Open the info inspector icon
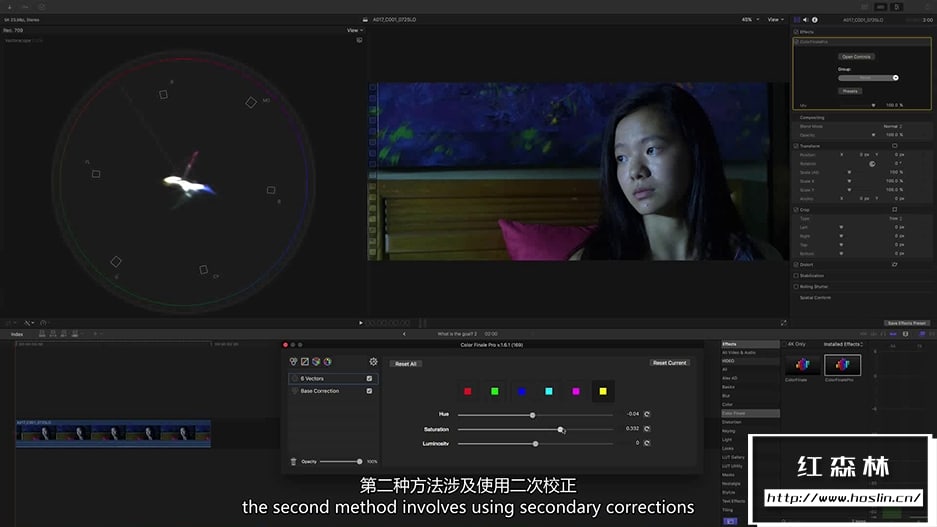The width and height of the screenshot is (937, 527). click(814, 20)
